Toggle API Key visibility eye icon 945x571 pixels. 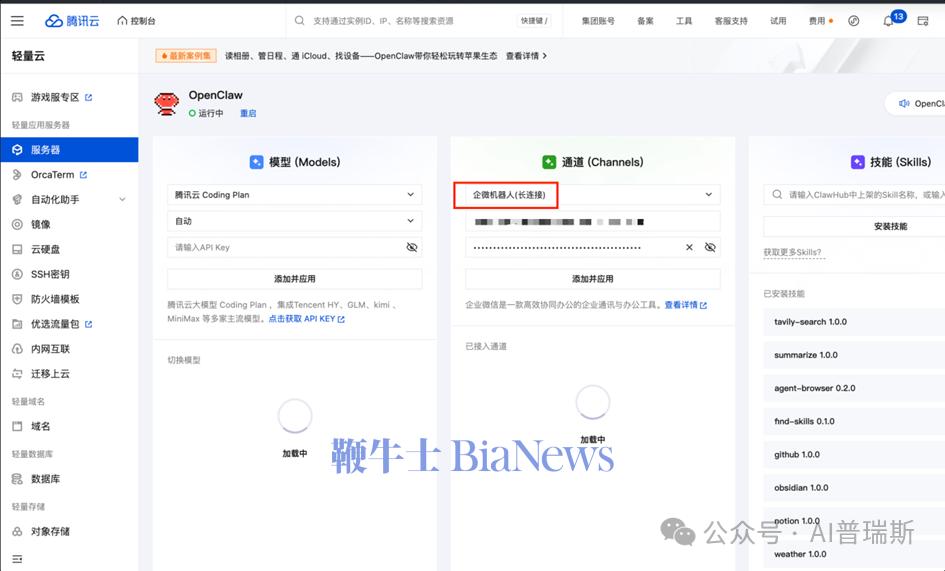coord(412,247)
